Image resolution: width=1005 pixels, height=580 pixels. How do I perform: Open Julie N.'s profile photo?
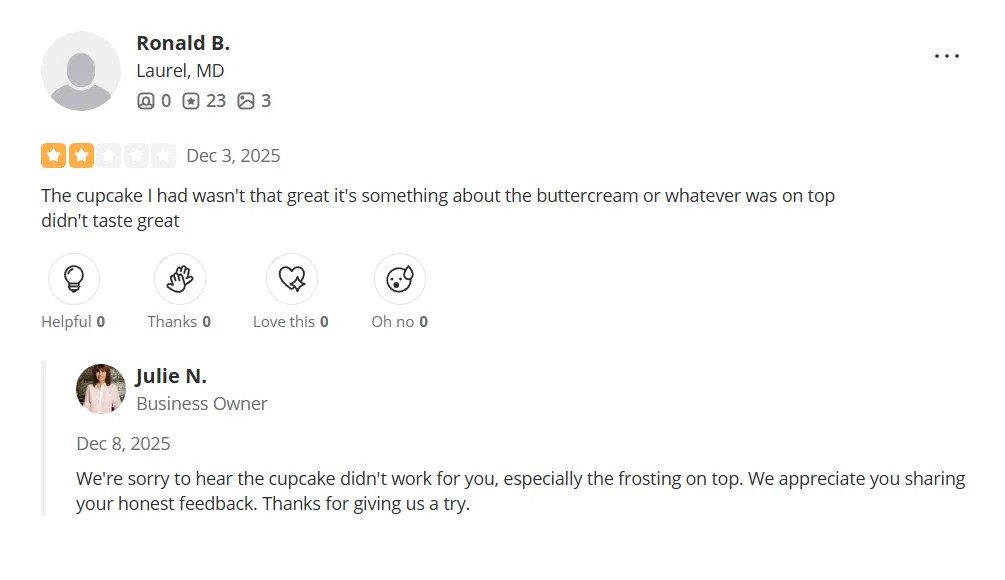pos(101,389)
